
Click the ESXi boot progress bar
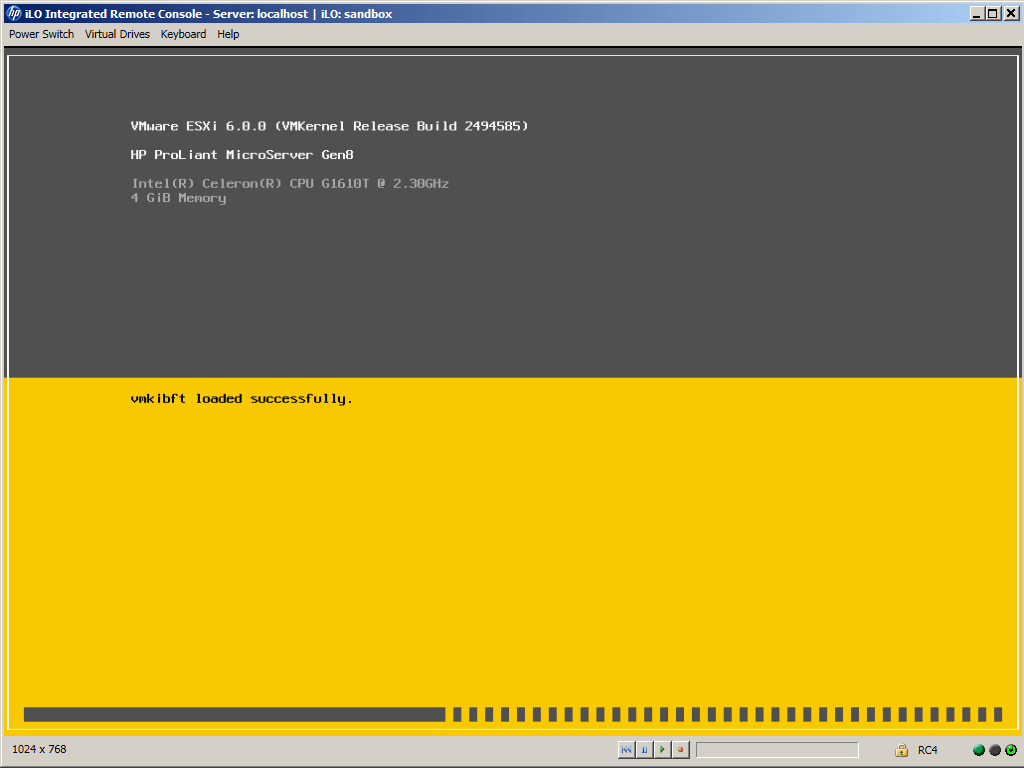click(513, 714)
